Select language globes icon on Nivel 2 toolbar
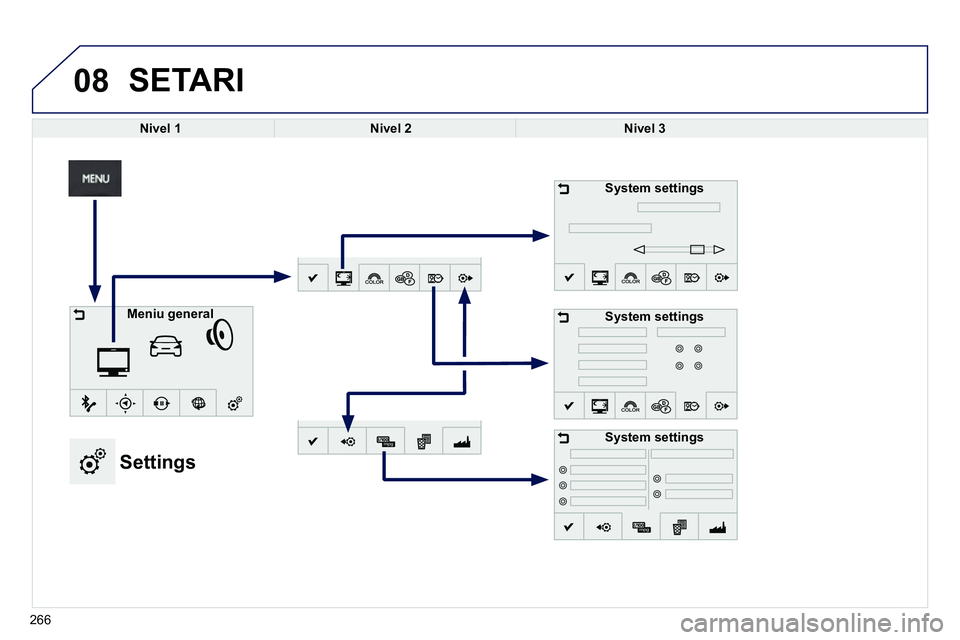Viewport: 960px width, 640px height. [x=405, y=278]
